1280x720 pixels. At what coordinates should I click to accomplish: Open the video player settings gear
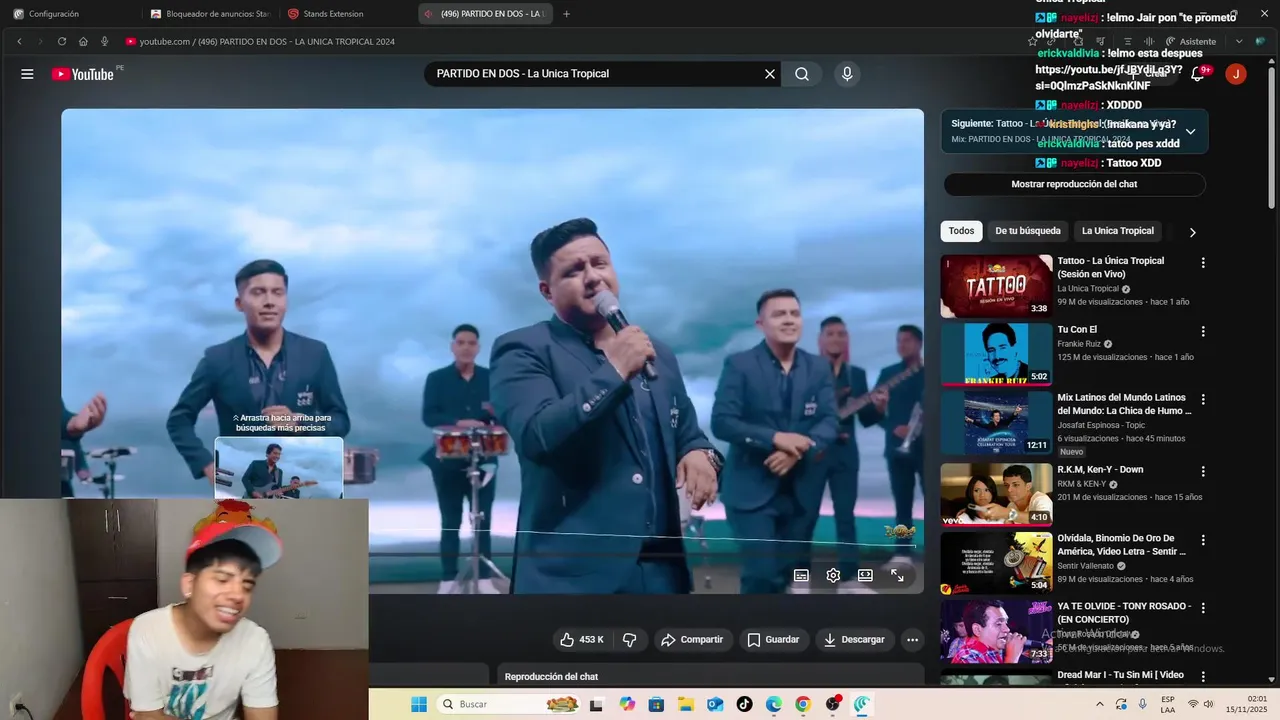coord(833,575)
